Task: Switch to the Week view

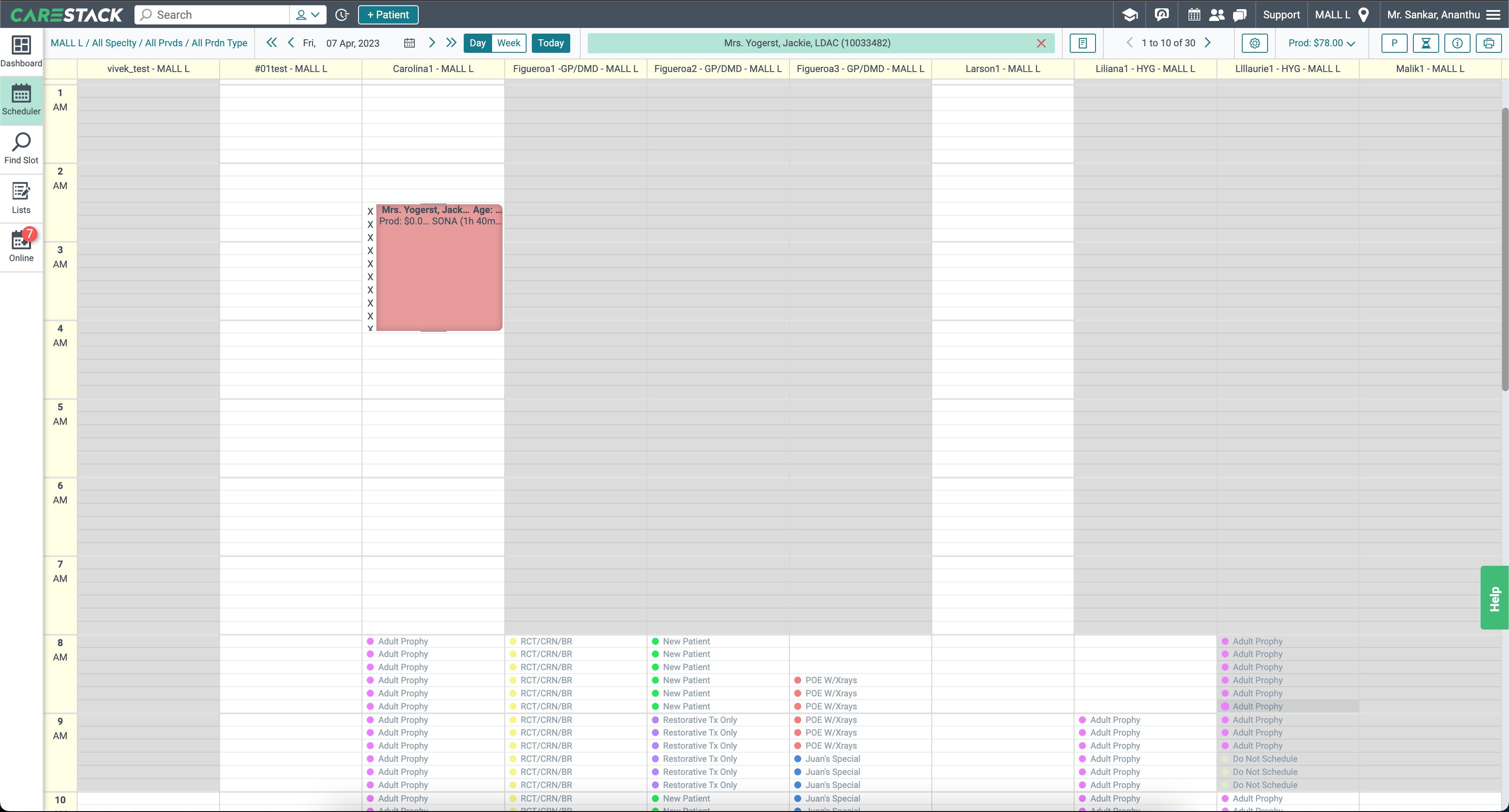Action: coord(509,43)
